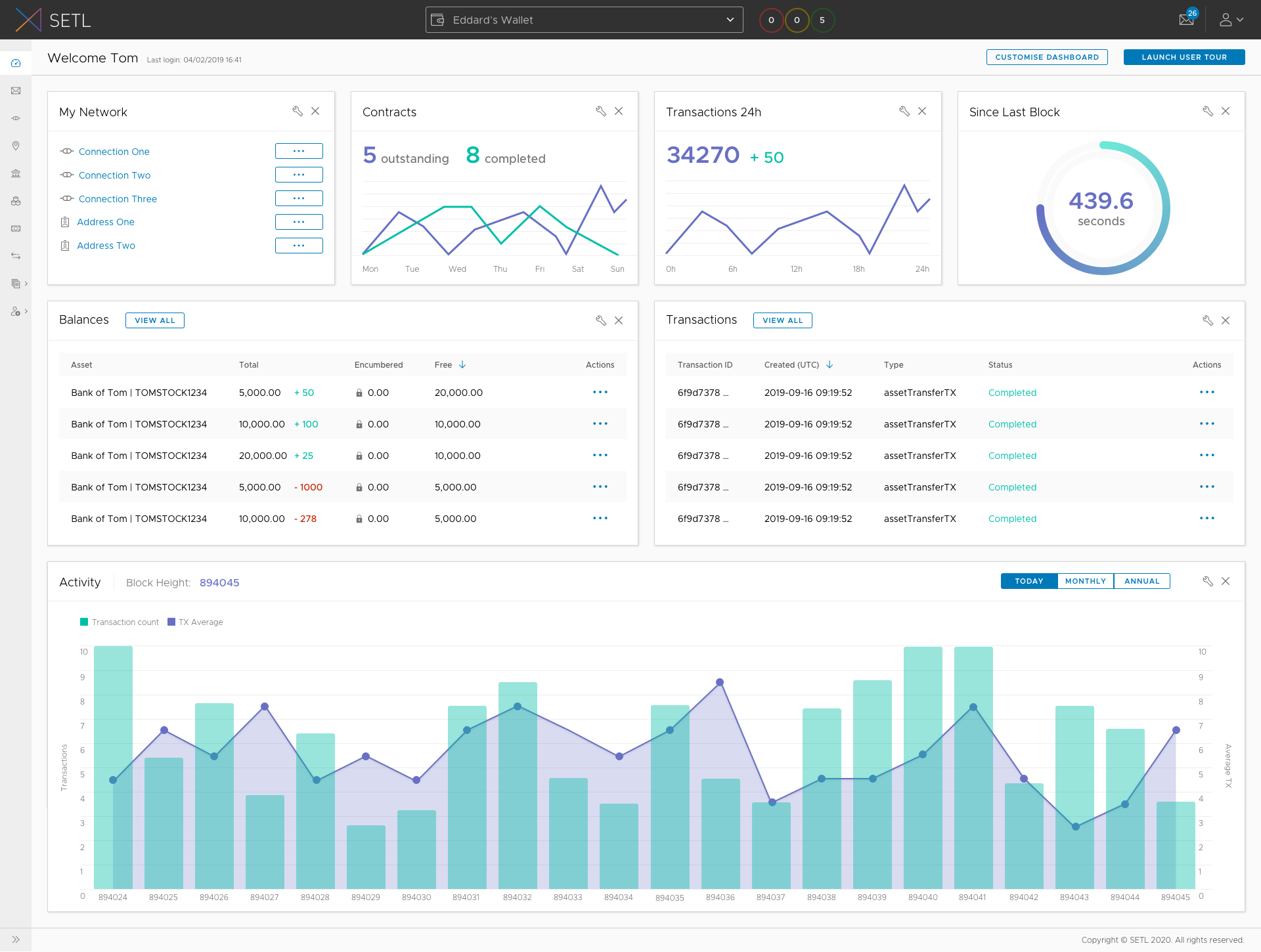Open the dashboard icon in the sidebar
1261x952 pixels.
coord(16,63)
